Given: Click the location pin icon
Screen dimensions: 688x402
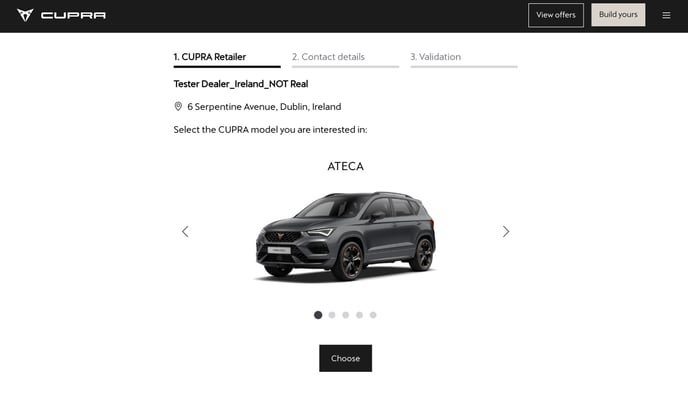Looking at the screenshot, I should 178,106.
